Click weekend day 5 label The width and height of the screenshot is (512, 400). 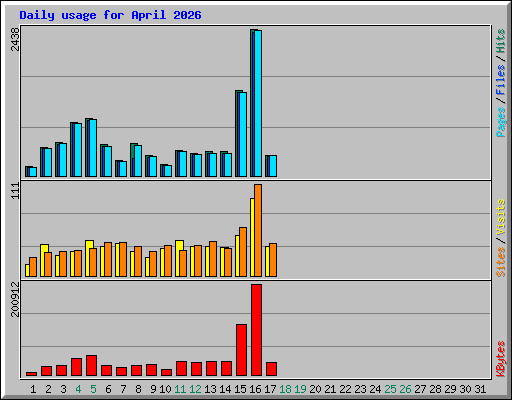pos(93,389)
